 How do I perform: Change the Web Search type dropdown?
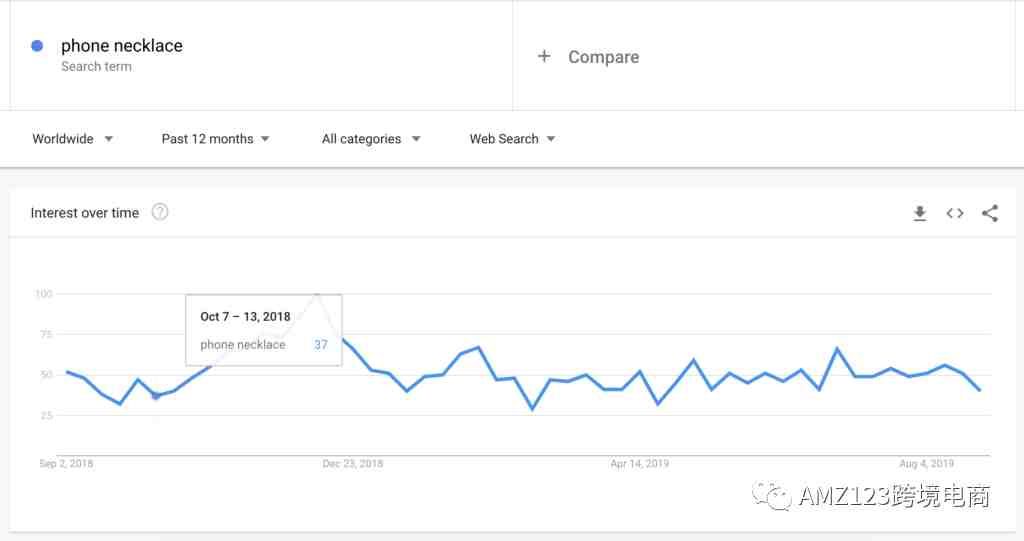(512, 139)
